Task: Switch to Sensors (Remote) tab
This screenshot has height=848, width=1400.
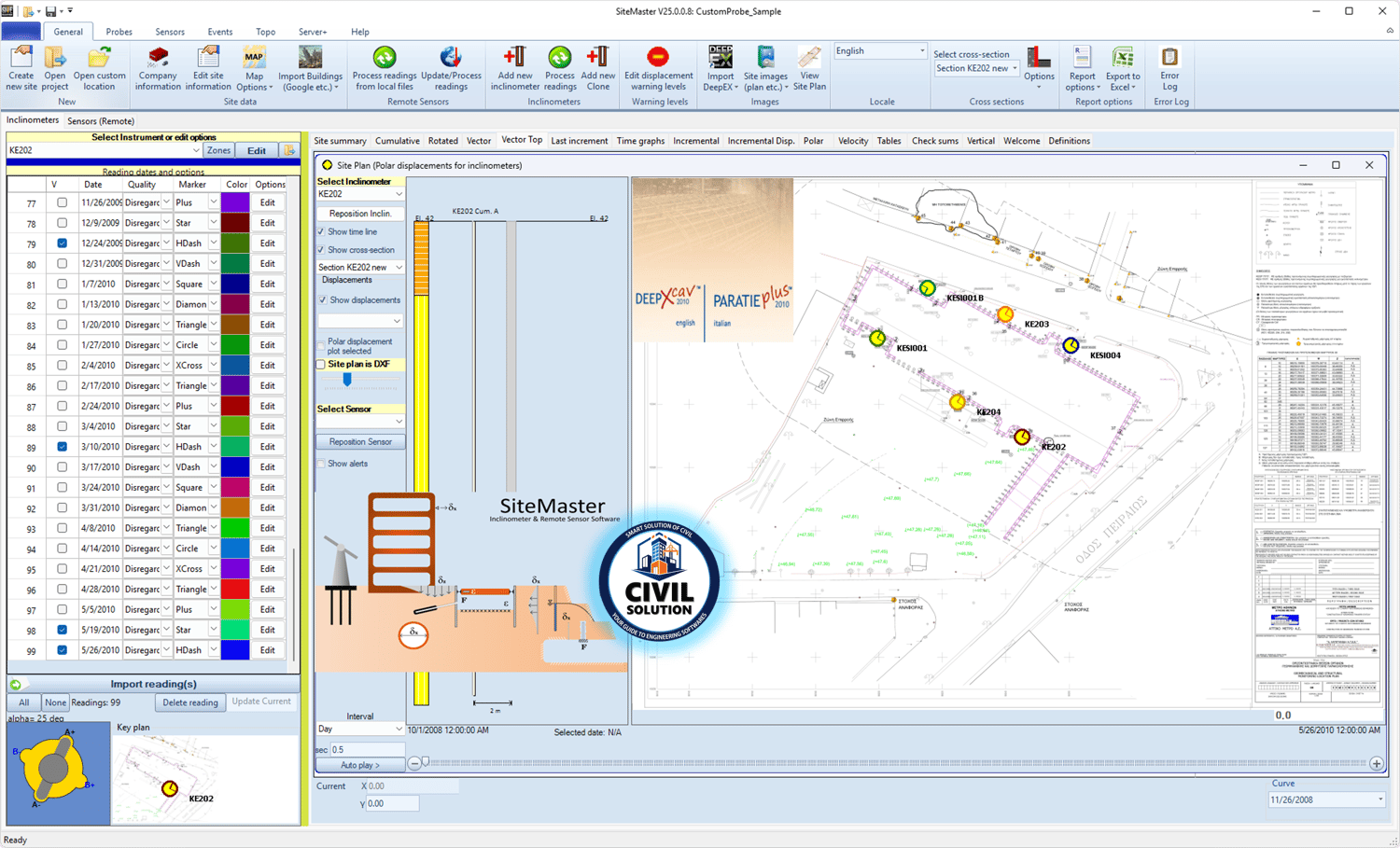Action: coord(101,121)
